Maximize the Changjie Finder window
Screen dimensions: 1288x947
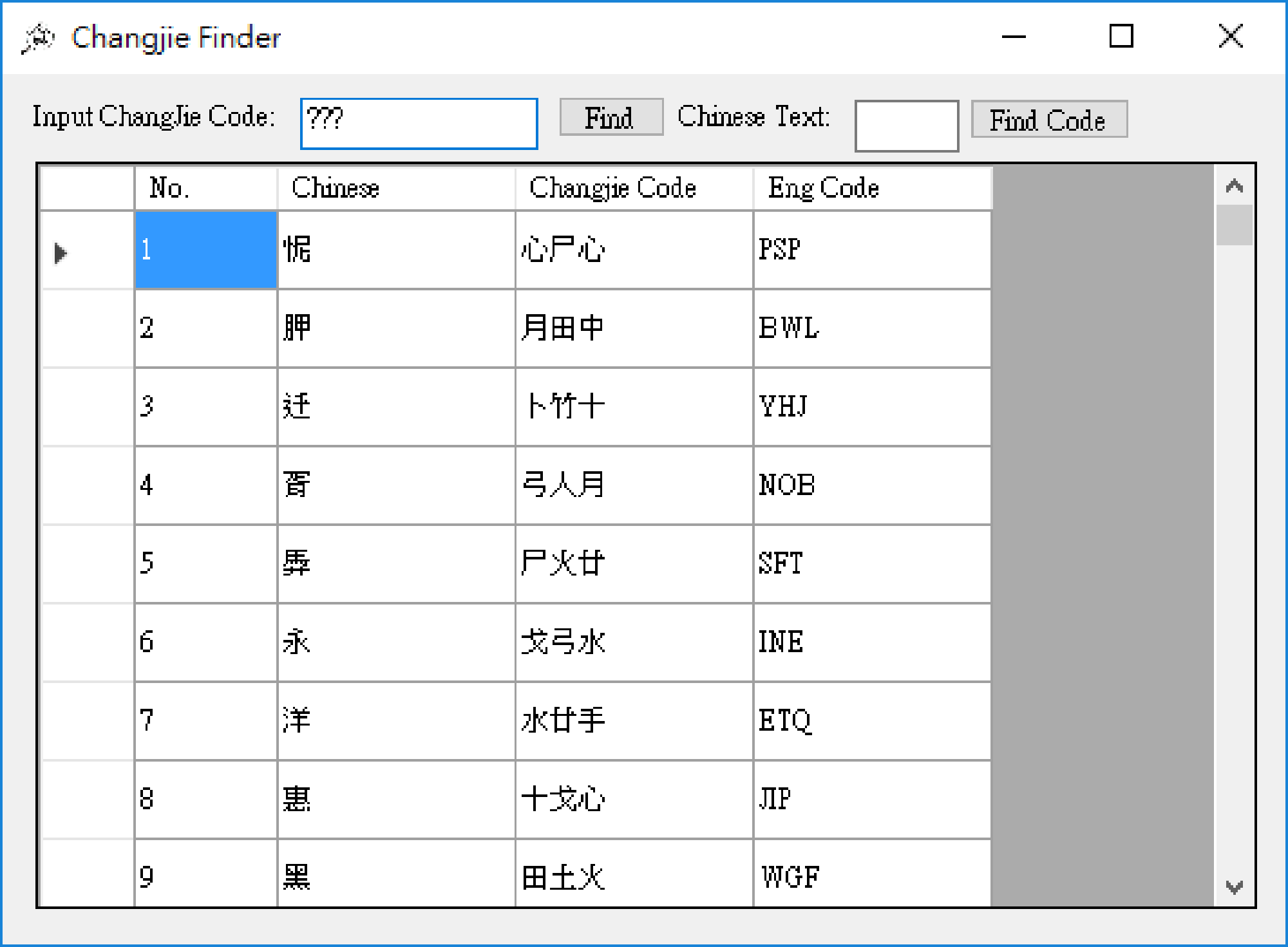point(1121,37)
